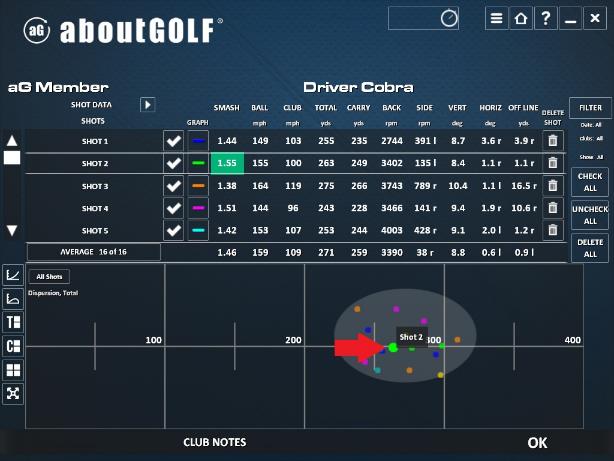Click the green graph color for Shot 2
Screen dimensions: 614x461
[x=198, y=163]
